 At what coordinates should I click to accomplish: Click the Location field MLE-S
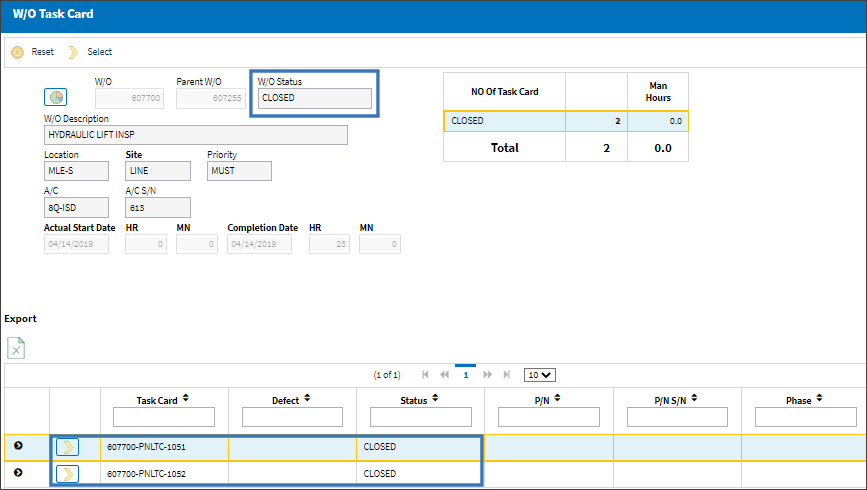coord(76,171)
